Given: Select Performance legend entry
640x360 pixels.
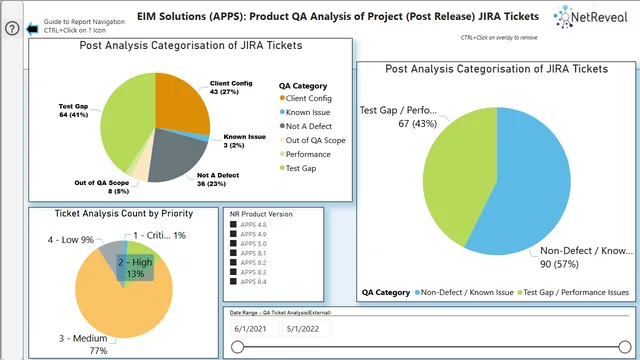Looking at the screenshot, I should [x=305, y=154].
